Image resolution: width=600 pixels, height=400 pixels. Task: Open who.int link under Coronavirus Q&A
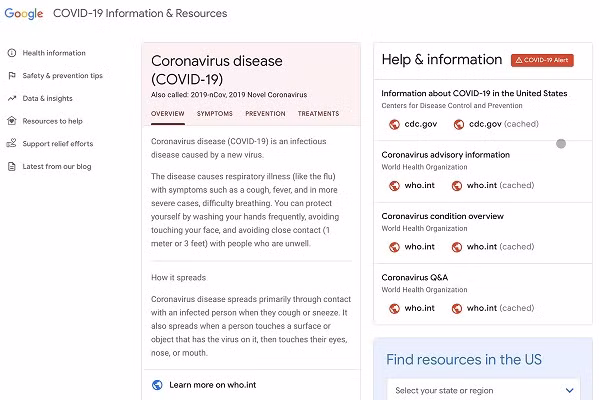click(x=419, y=309)
